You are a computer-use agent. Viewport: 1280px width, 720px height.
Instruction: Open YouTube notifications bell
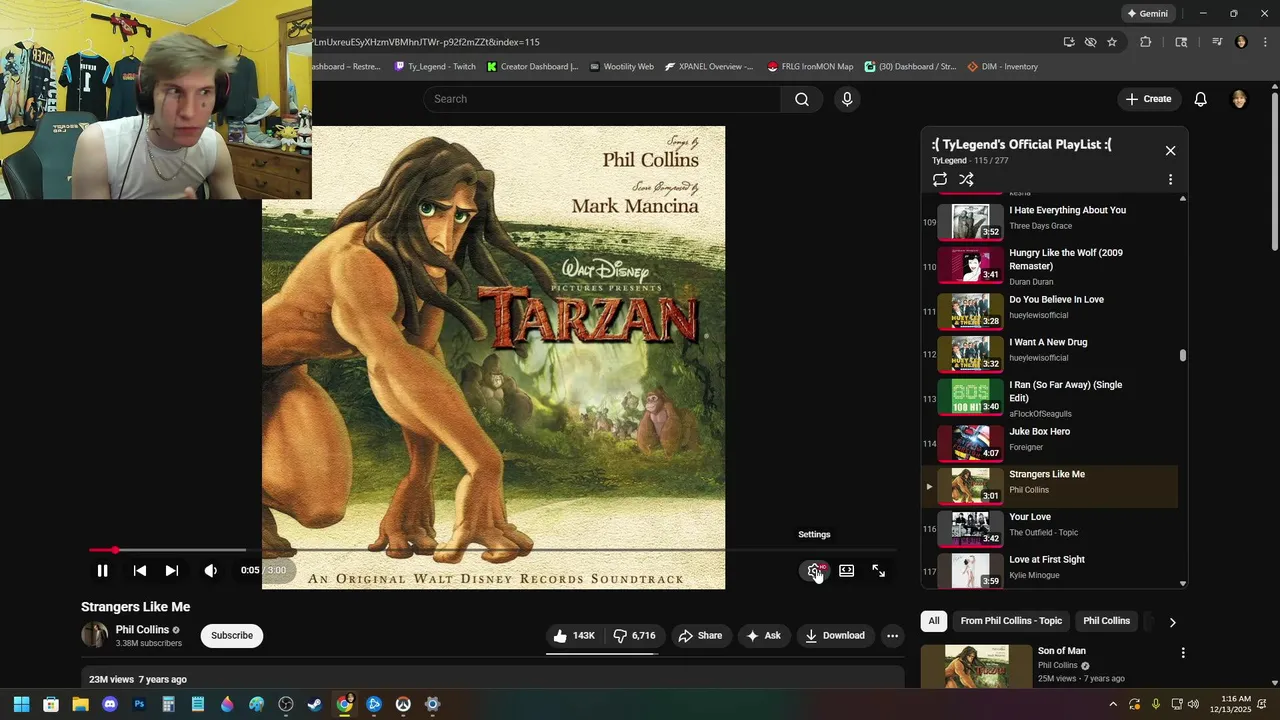tap(1201, 99)
